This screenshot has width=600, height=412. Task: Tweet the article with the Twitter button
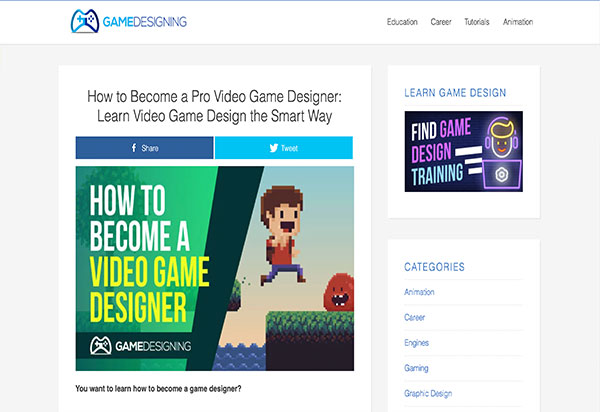pos(284,148)
